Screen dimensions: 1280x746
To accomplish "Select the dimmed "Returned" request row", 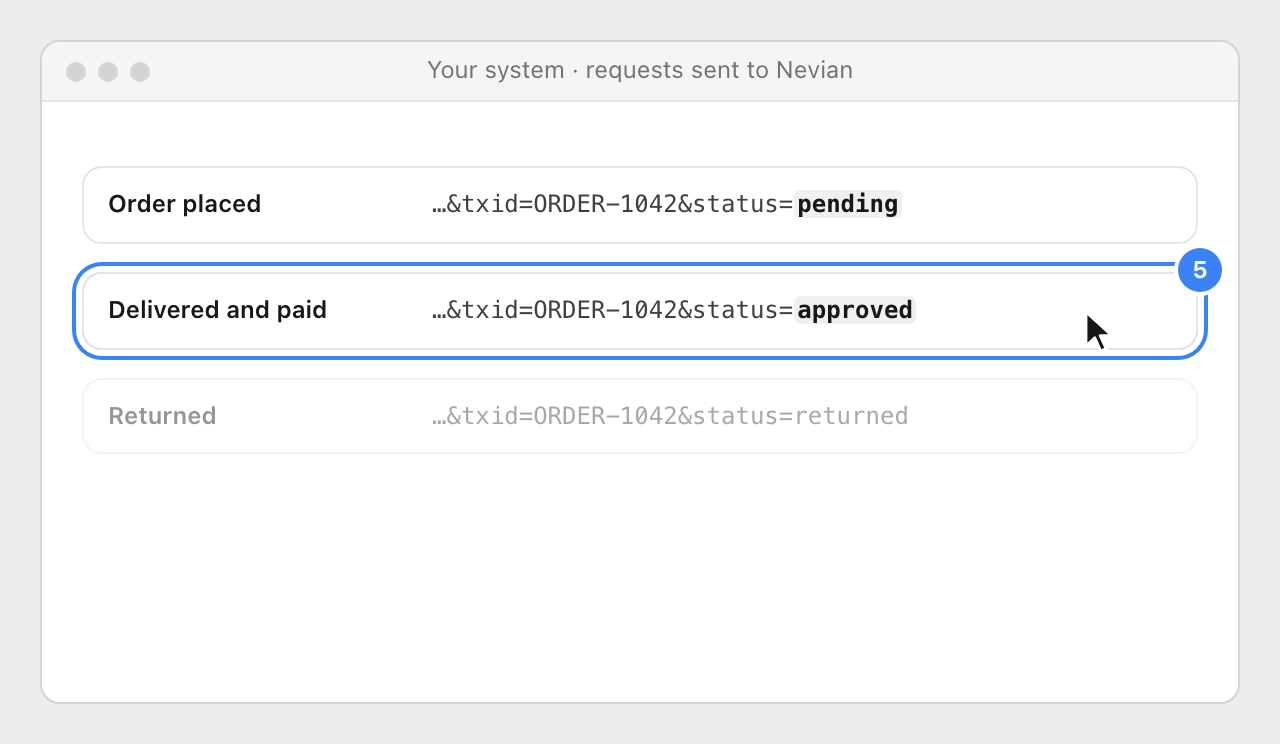I will click(640, 416).
